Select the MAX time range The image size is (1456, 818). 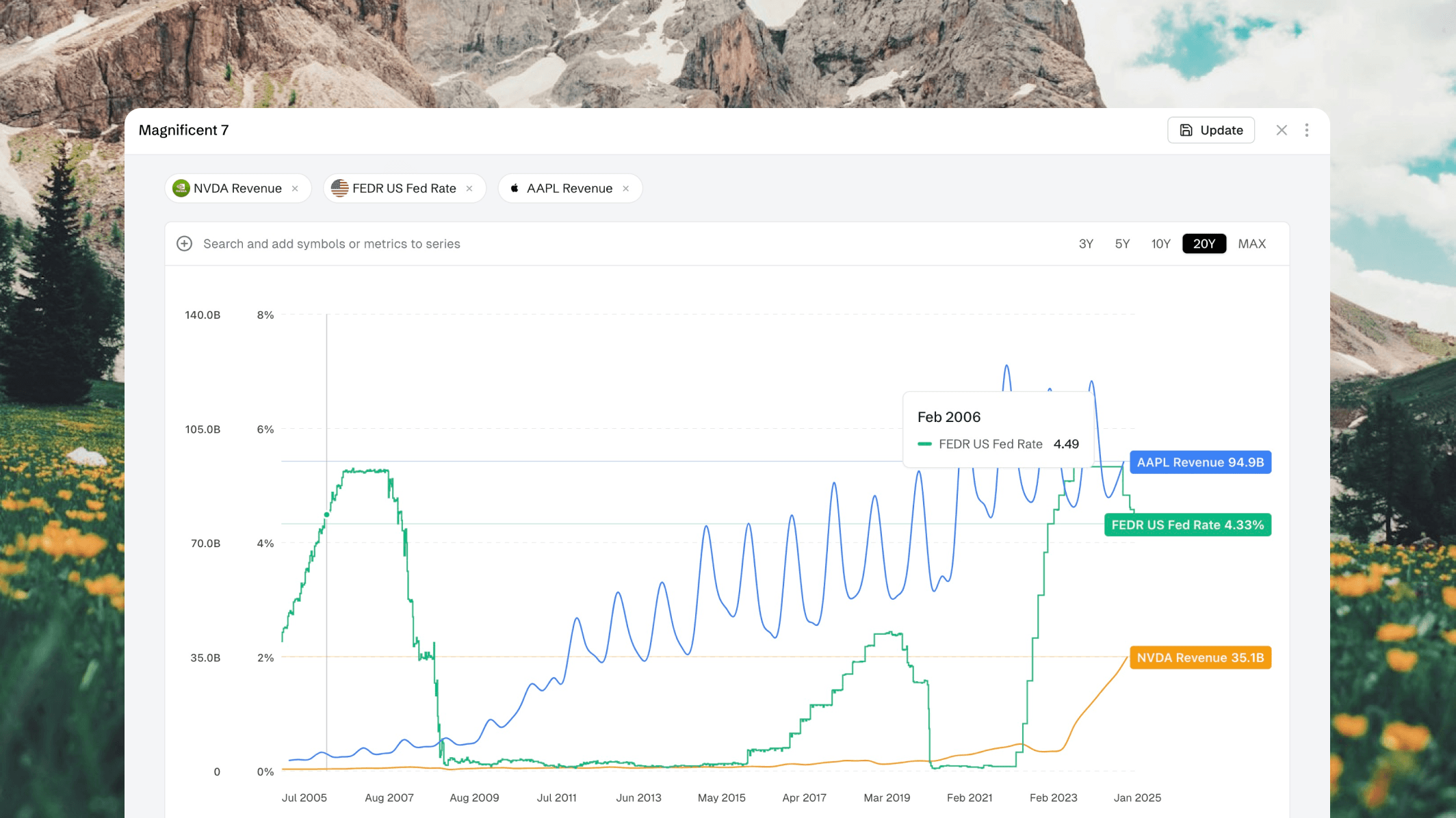(1251, 243)
